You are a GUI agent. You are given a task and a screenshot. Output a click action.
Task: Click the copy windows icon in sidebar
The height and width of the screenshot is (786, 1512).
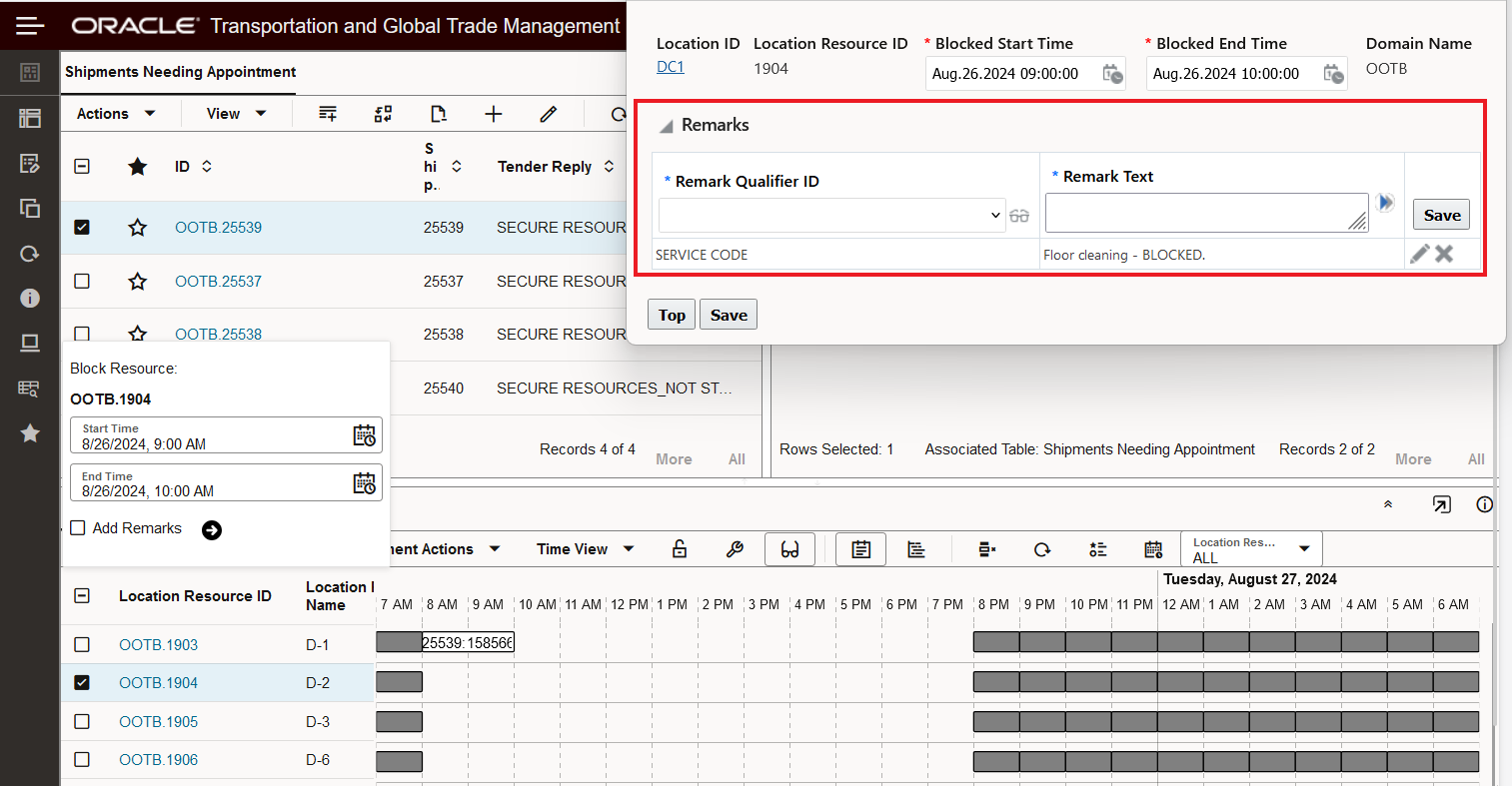point(30,208)
